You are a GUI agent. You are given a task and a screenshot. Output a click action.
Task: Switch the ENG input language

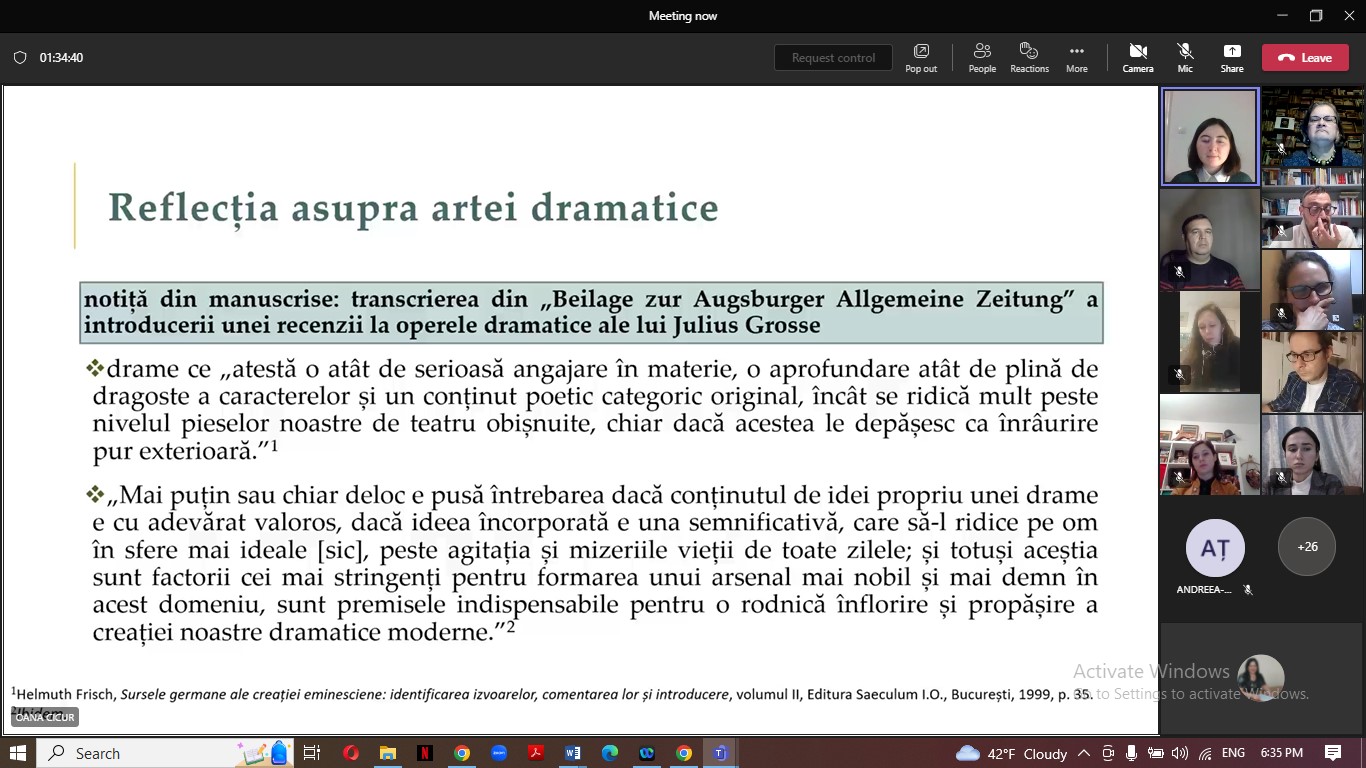[1233, 754]
